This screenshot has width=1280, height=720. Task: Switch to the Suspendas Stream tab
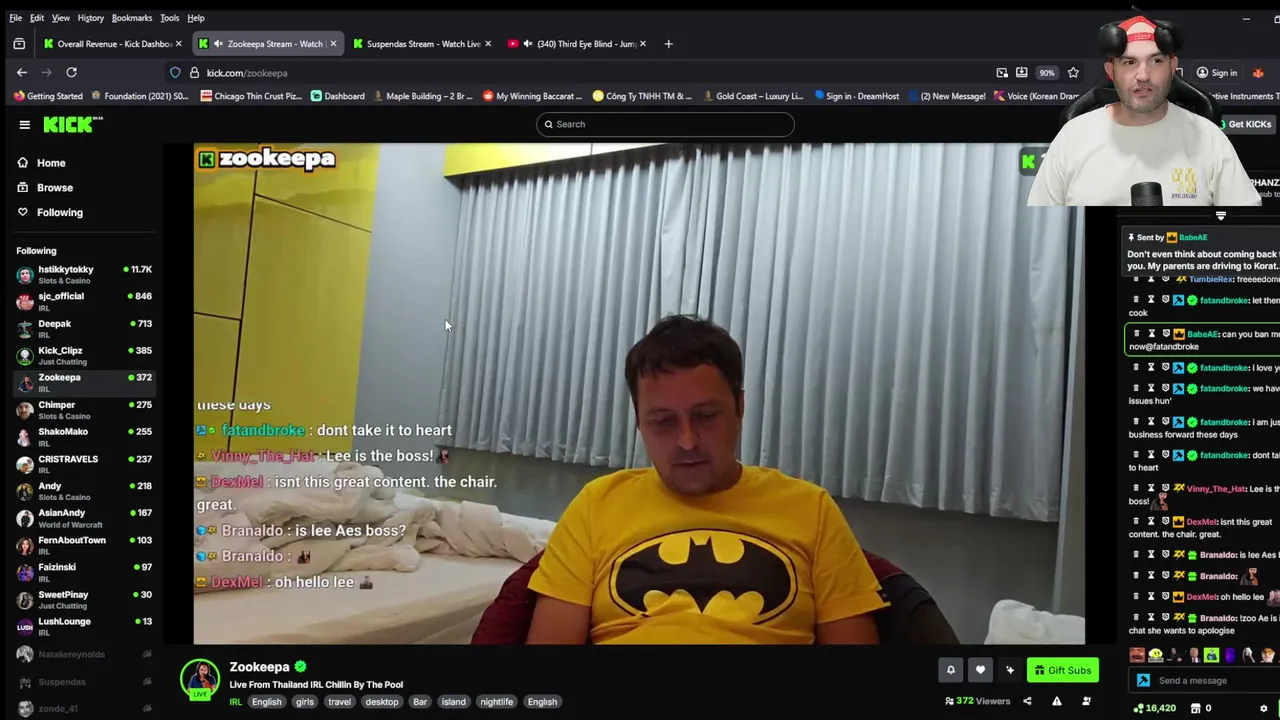tap(422, 44)
